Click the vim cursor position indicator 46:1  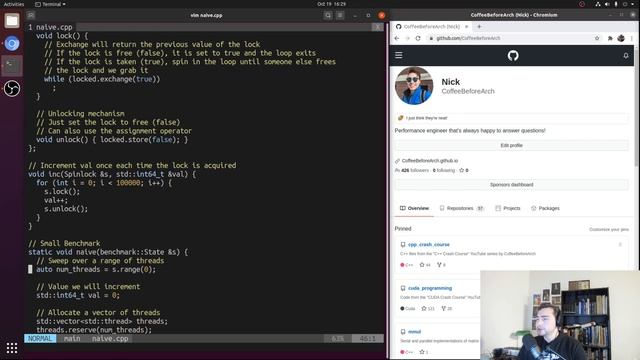tap(368, 338)
